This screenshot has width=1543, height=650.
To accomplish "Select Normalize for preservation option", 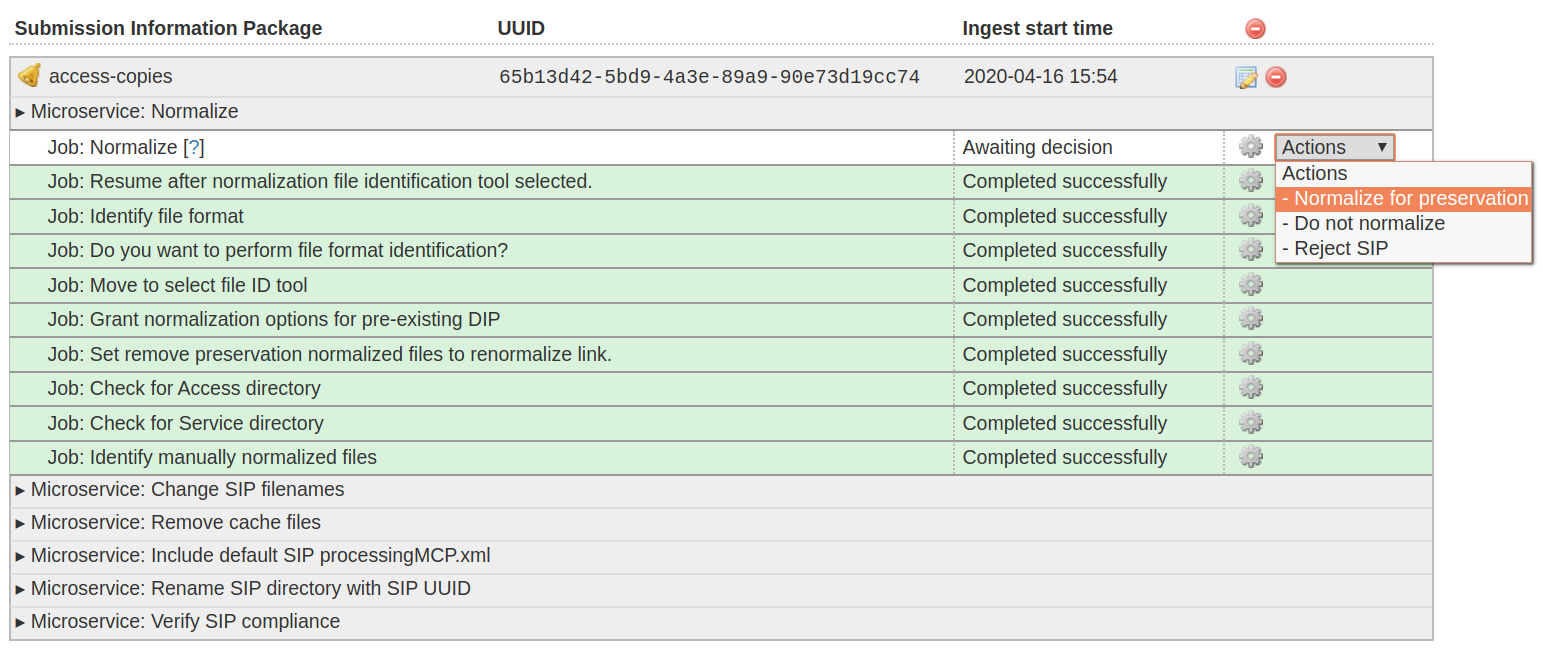I will coord(1404,198).
